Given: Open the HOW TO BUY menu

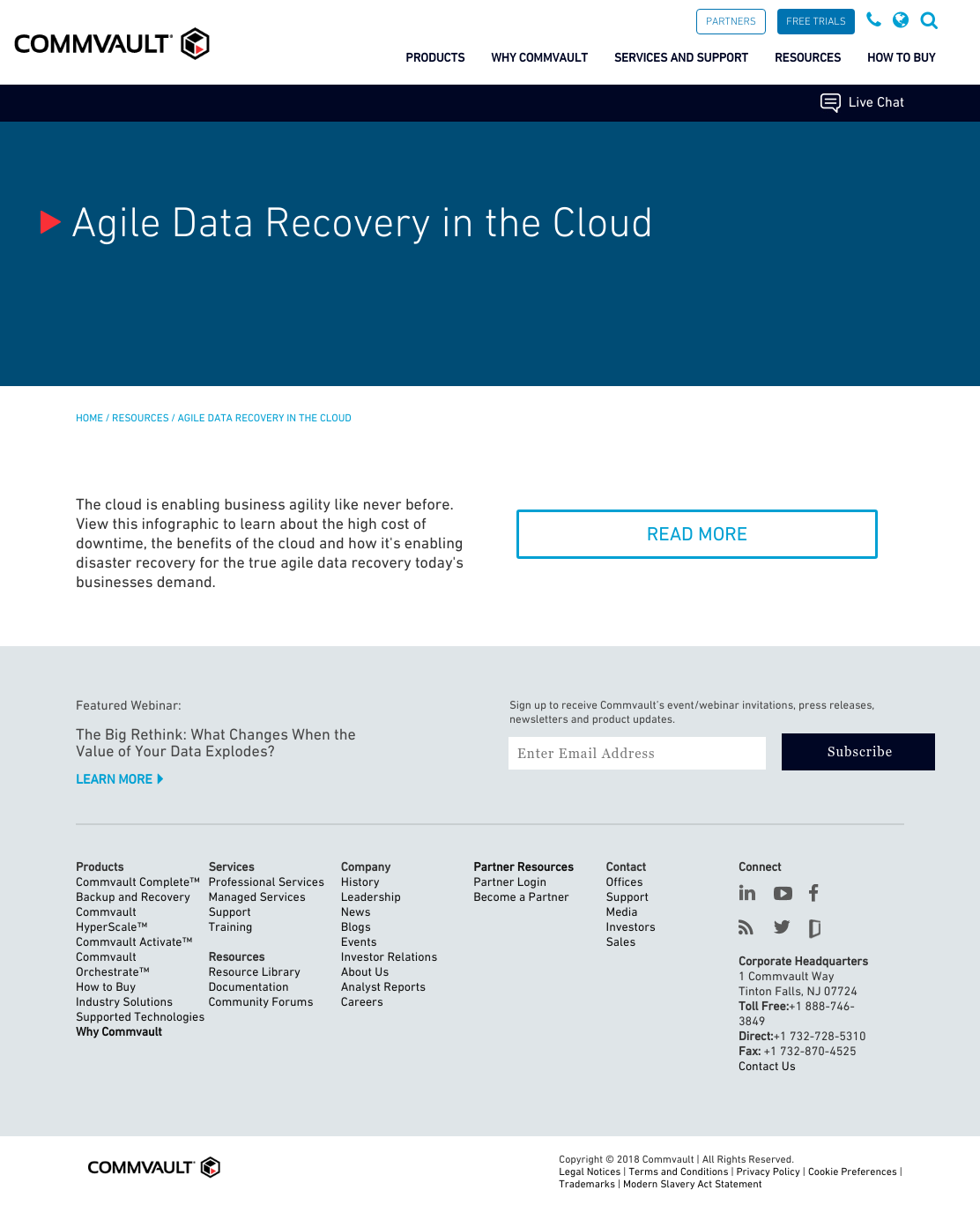Looking at the screenshot, I should [902, 57].
